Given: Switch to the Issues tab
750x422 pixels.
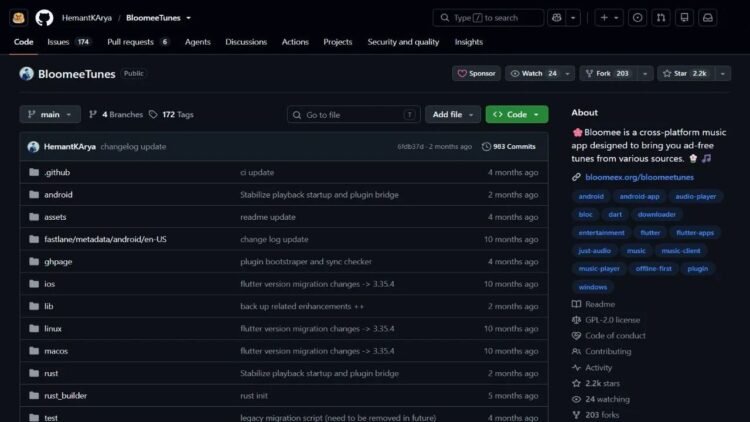Looking at the screenshot, I should point(68,42).
